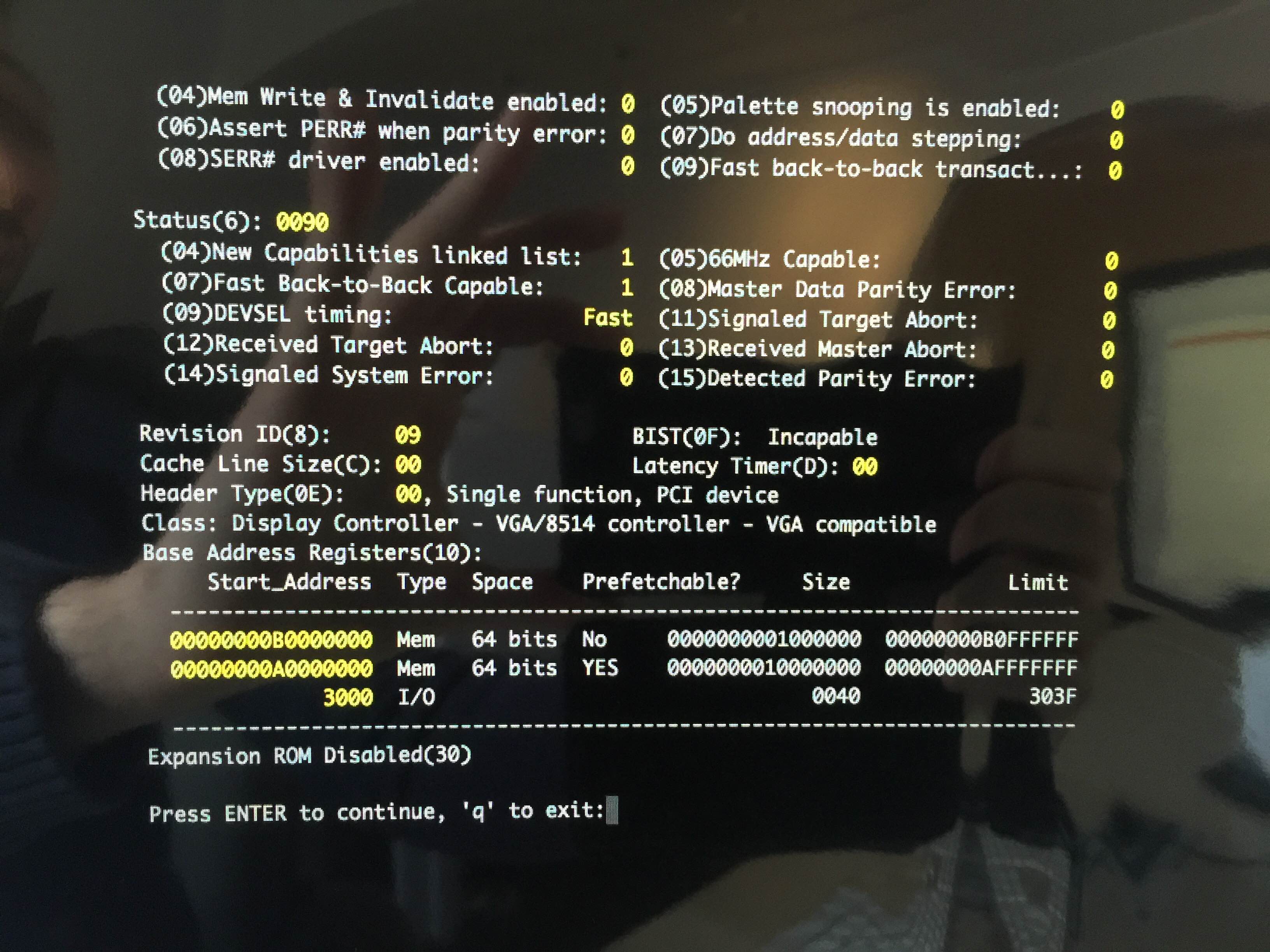The width and height of the screenshot is (1270, 952).
Task: Click the Revision ID value 09
Action: [408, 435]
